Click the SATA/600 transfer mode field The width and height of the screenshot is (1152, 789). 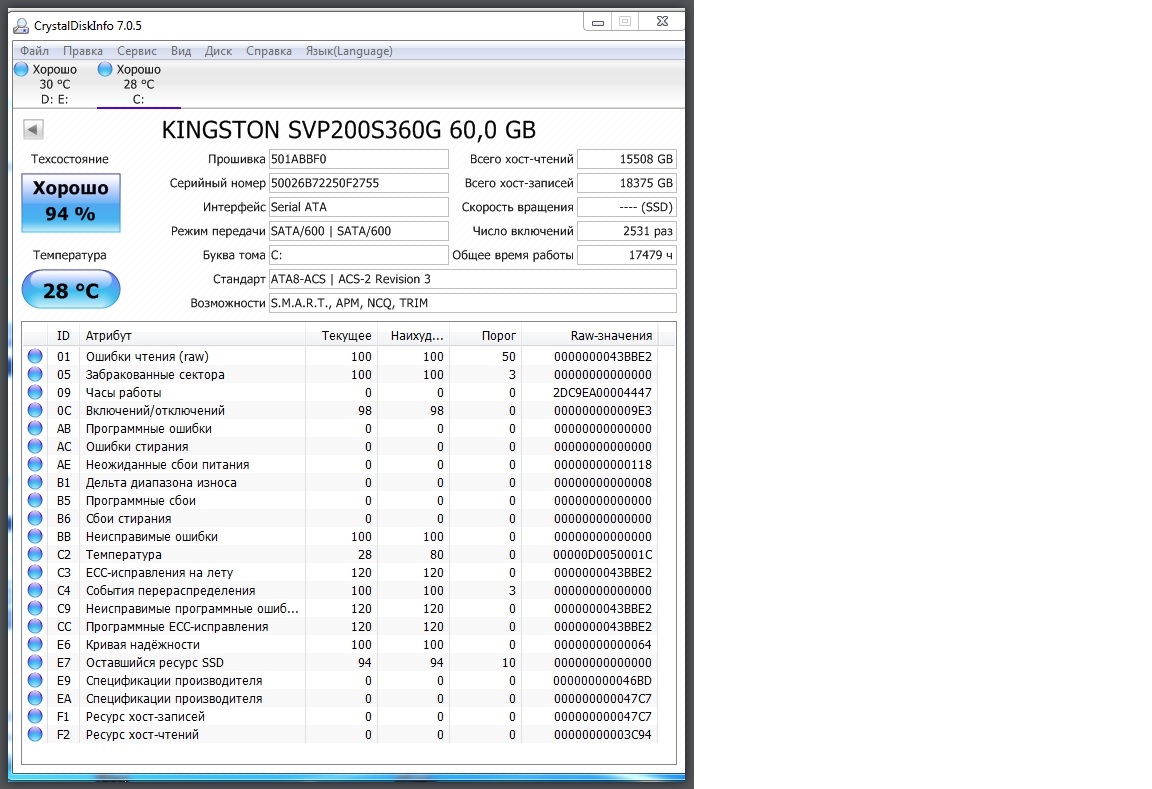[x=359, y=231]
